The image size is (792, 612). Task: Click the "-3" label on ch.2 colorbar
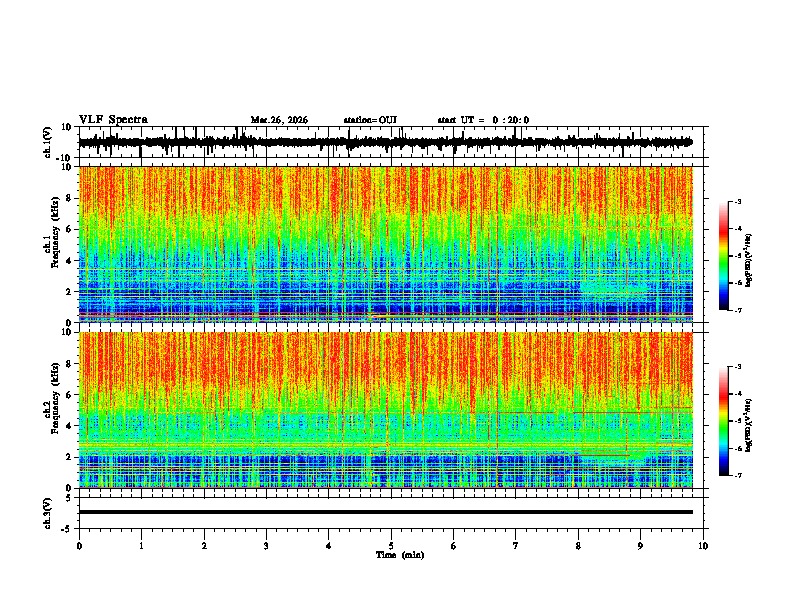[x=738, y=367]
